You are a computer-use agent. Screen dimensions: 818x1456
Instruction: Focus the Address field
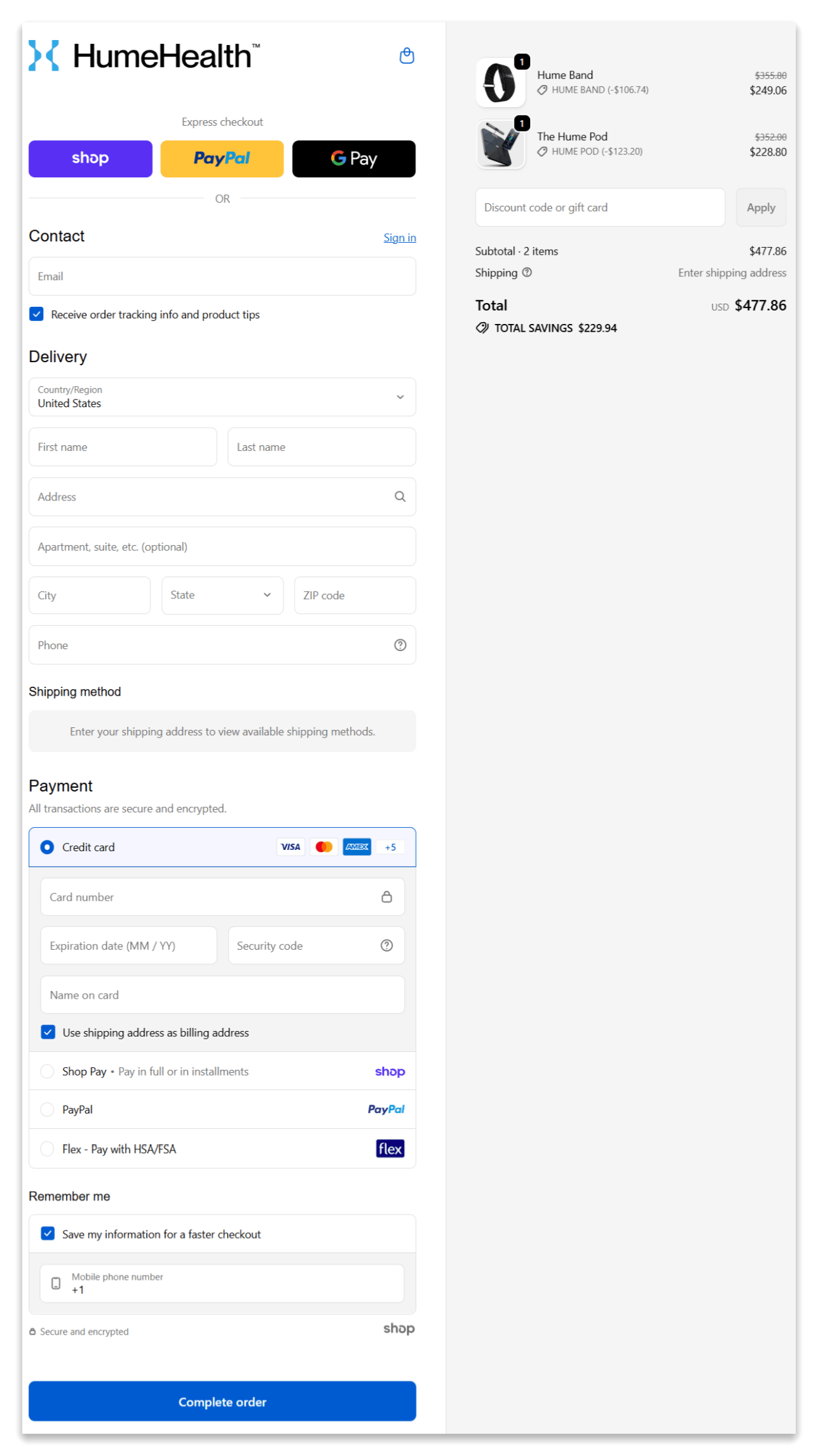coord(222,497)
